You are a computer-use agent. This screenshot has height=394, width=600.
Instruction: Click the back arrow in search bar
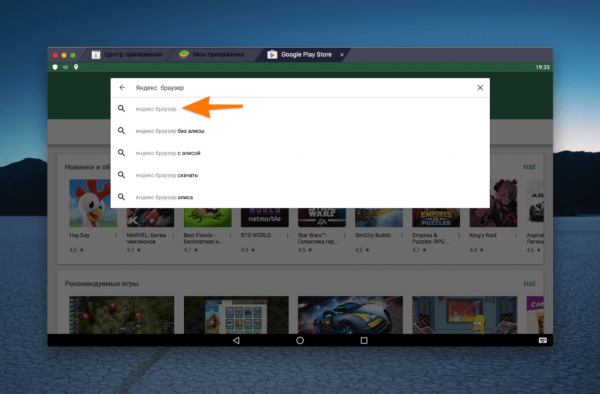(x=122, y=88)
